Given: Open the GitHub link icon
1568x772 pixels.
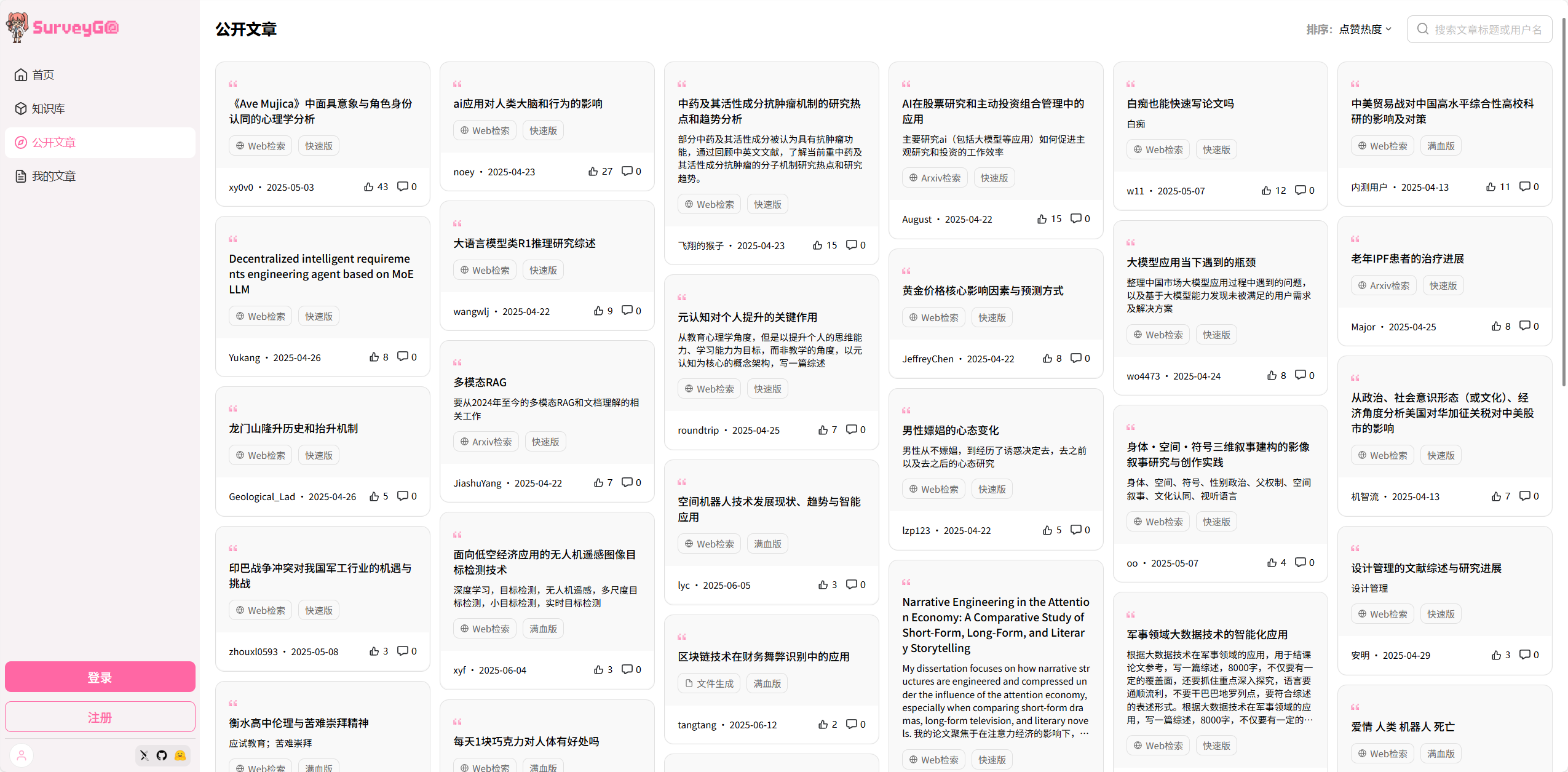Looking at the screenshot, I should 162,755.
